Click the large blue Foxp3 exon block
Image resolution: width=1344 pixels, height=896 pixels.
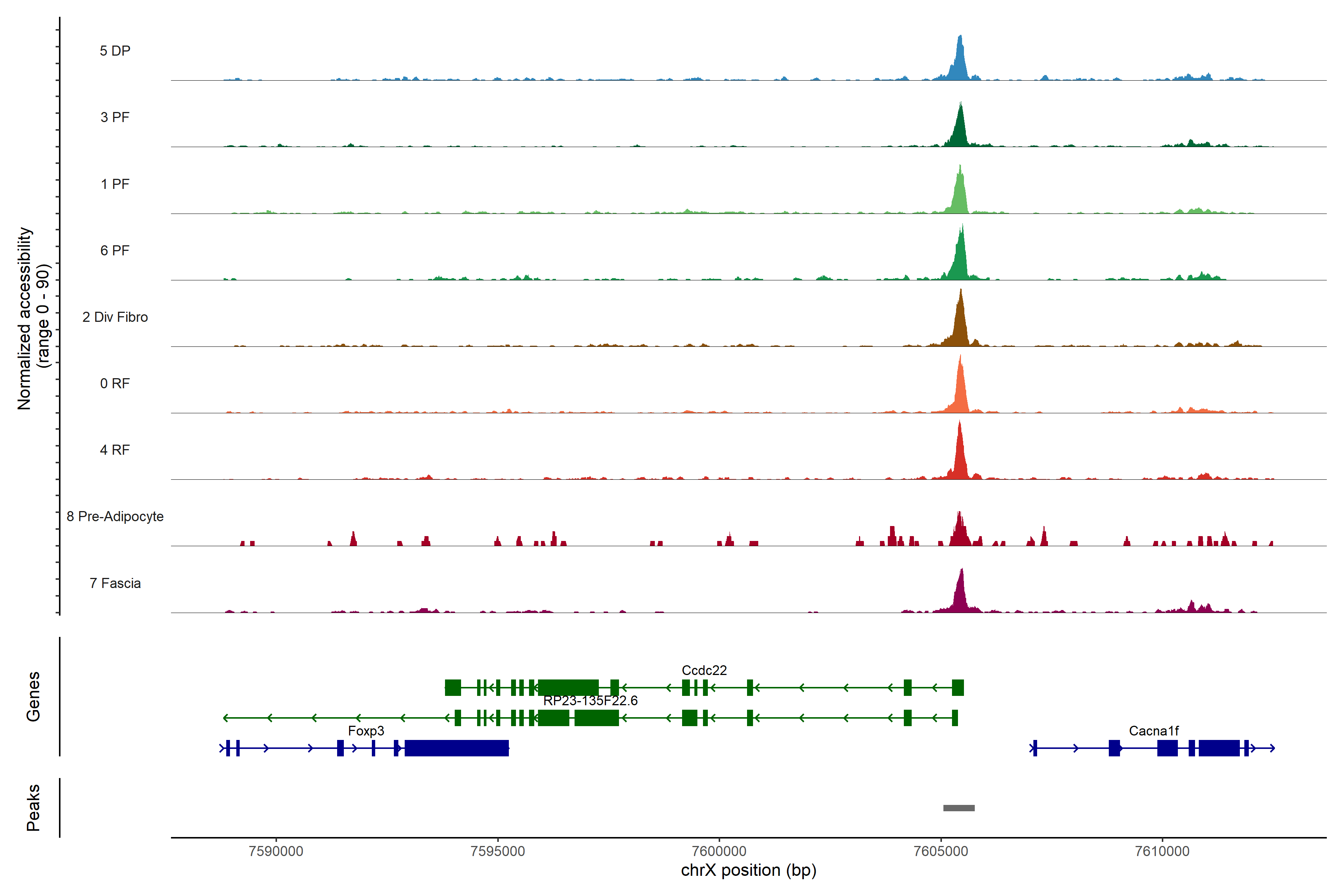(457, 748)
